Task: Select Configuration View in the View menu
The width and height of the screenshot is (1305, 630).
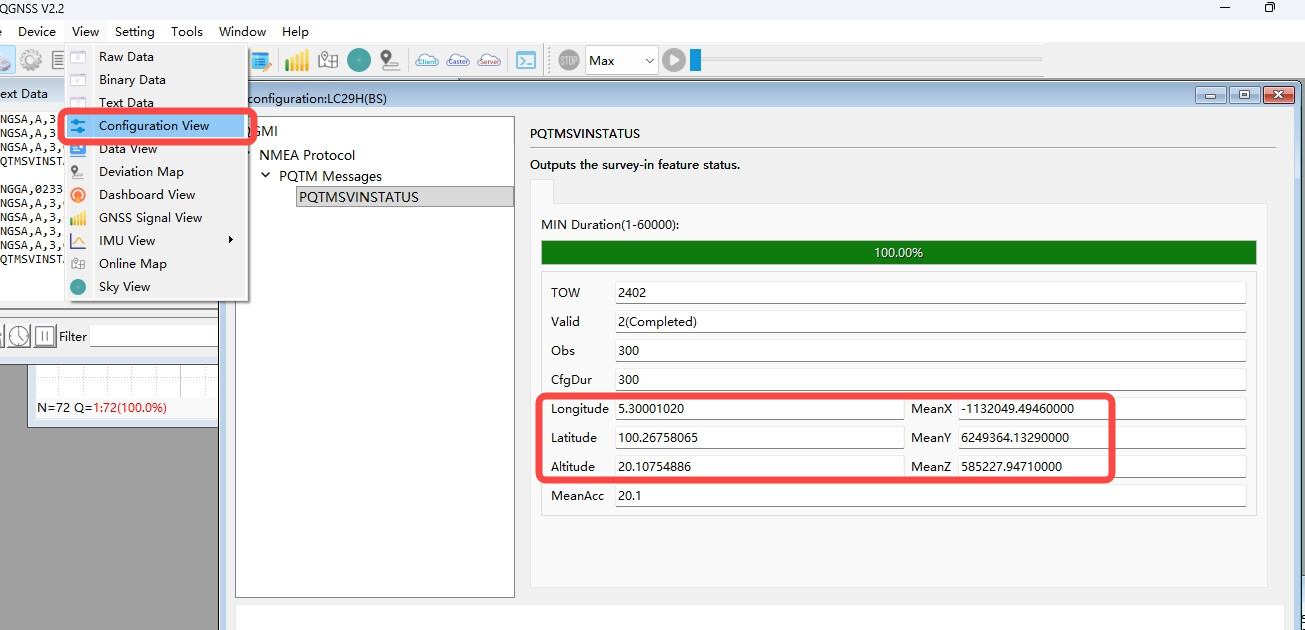Action: pos(154,126)
